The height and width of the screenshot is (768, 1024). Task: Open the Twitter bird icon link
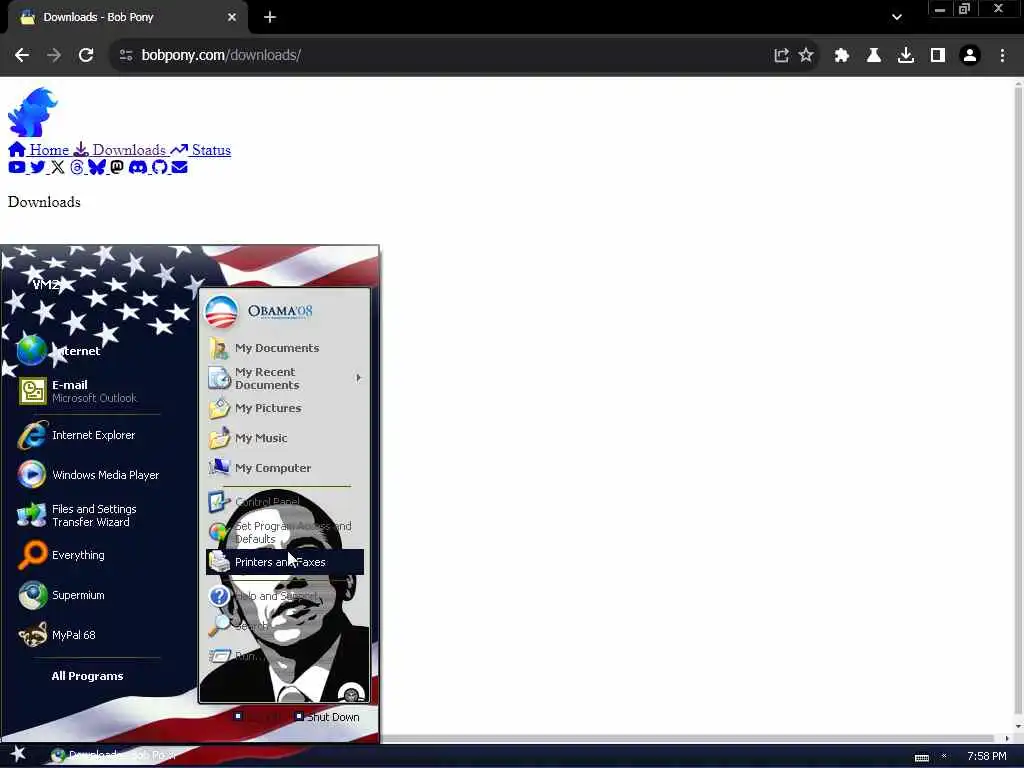point(37,167)
